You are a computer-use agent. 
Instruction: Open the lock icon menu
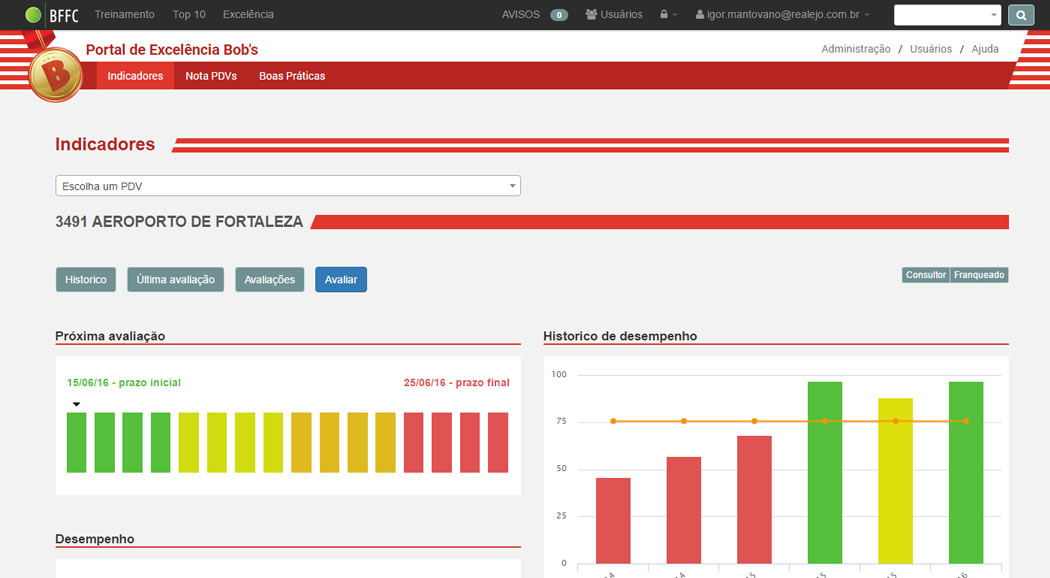point(668,14)
